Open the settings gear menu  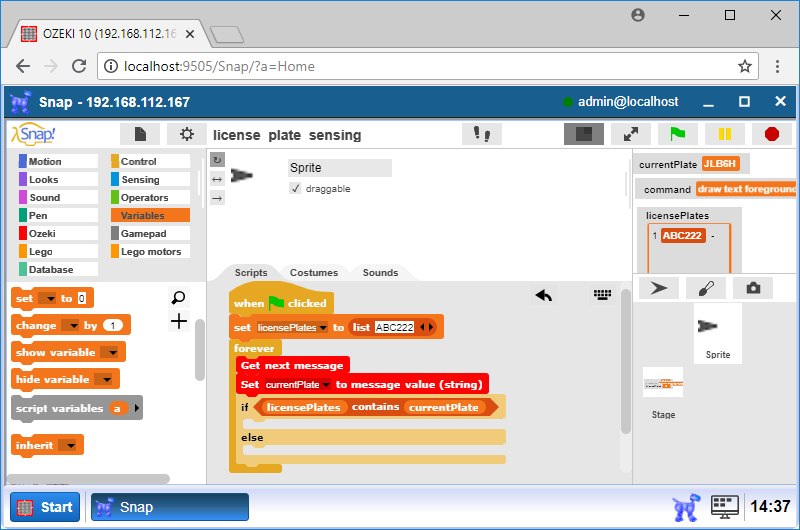[187, 134]
